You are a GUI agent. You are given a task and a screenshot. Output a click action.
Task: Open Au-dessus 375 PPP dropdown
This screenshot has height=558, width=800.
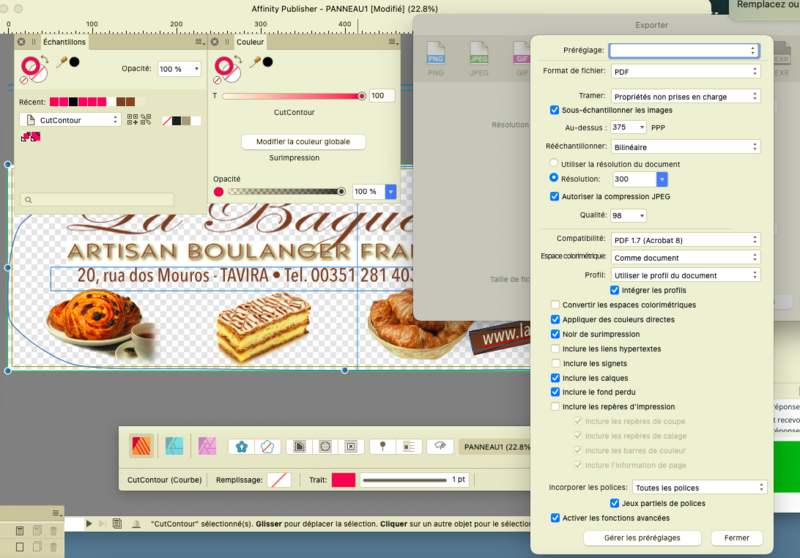[629, 127]
